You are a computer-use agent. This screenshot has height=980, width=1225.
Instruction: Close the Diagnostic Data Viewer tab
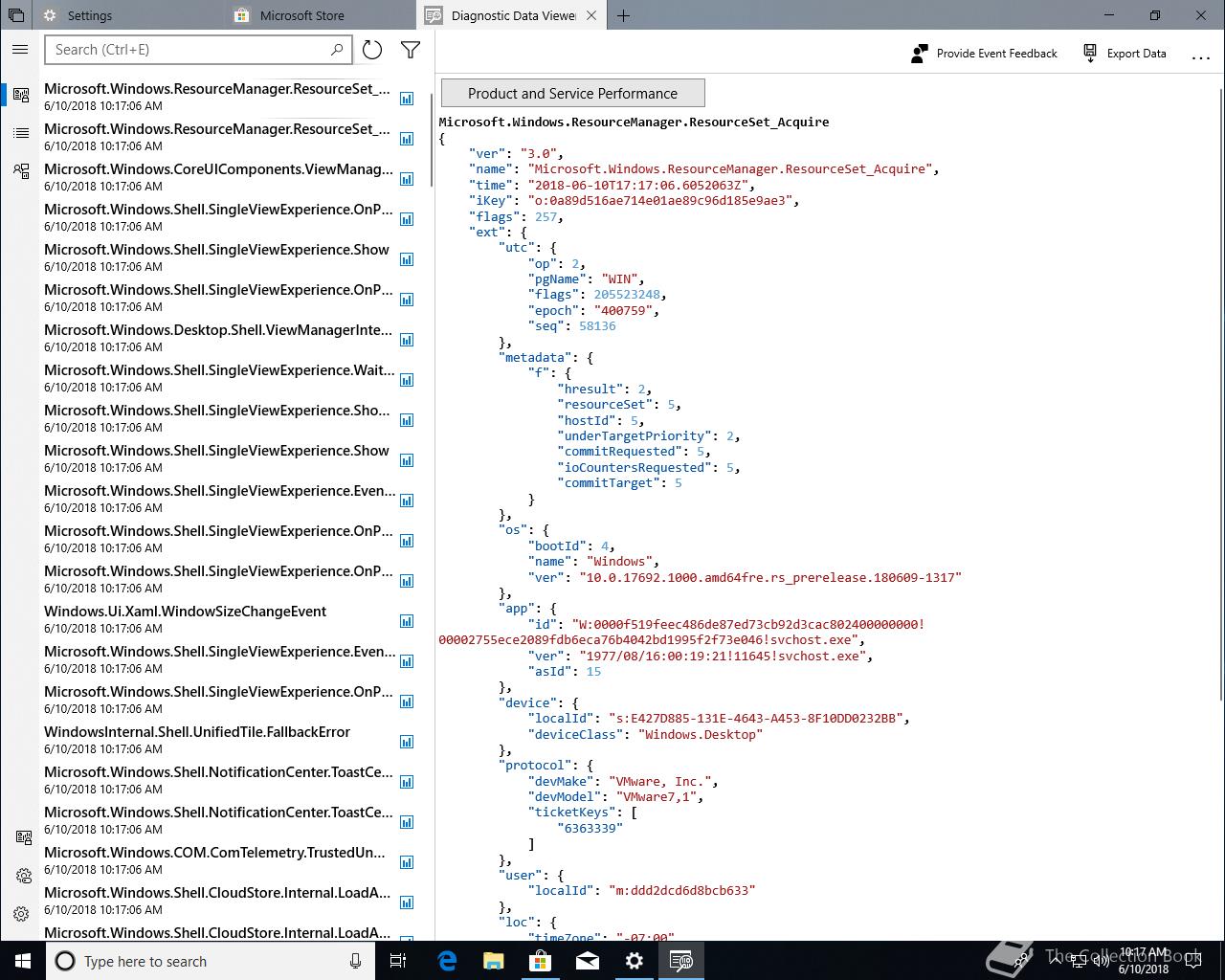pyautogui.click(x=591, y=15)
